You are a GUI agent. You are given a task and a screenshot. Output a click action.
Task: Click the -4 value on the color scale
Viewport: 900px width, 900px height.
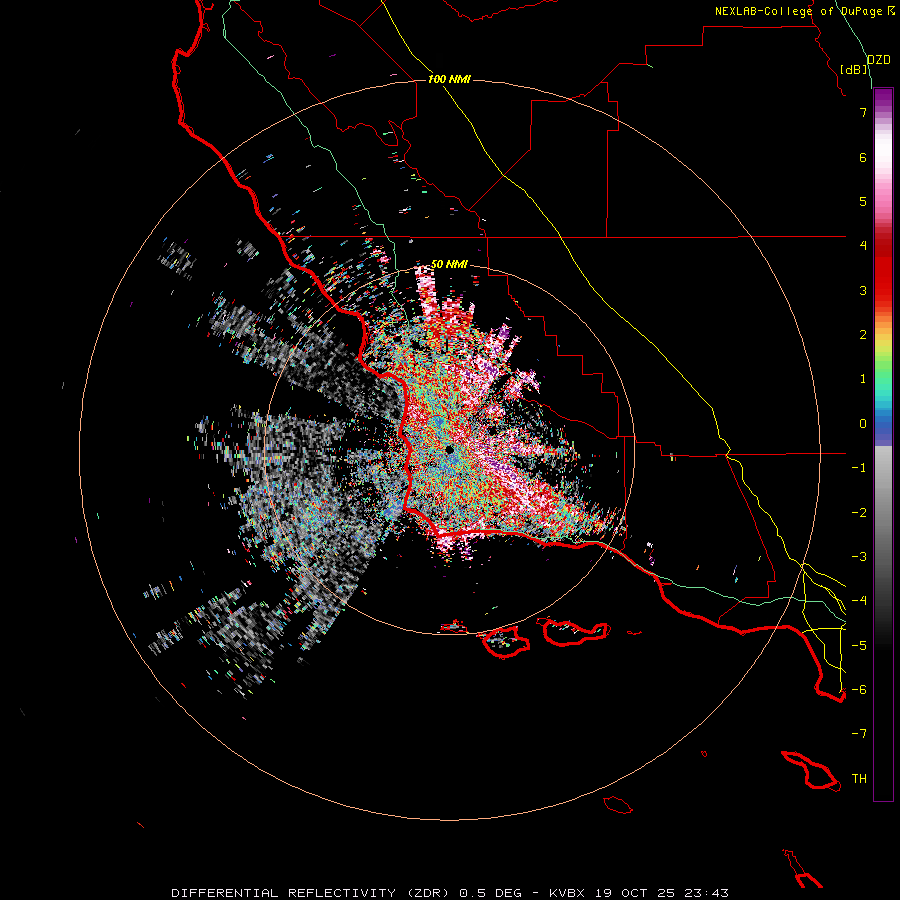pos(859,601)
